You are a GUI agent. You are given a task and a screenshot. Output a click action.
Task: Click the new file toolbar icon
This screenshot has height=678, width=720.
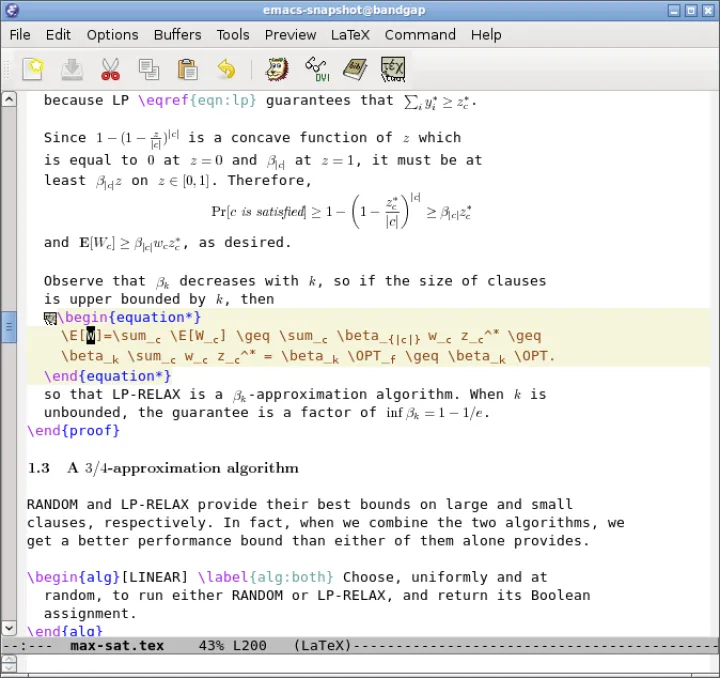pyautogui.click(x=35, y=69)
